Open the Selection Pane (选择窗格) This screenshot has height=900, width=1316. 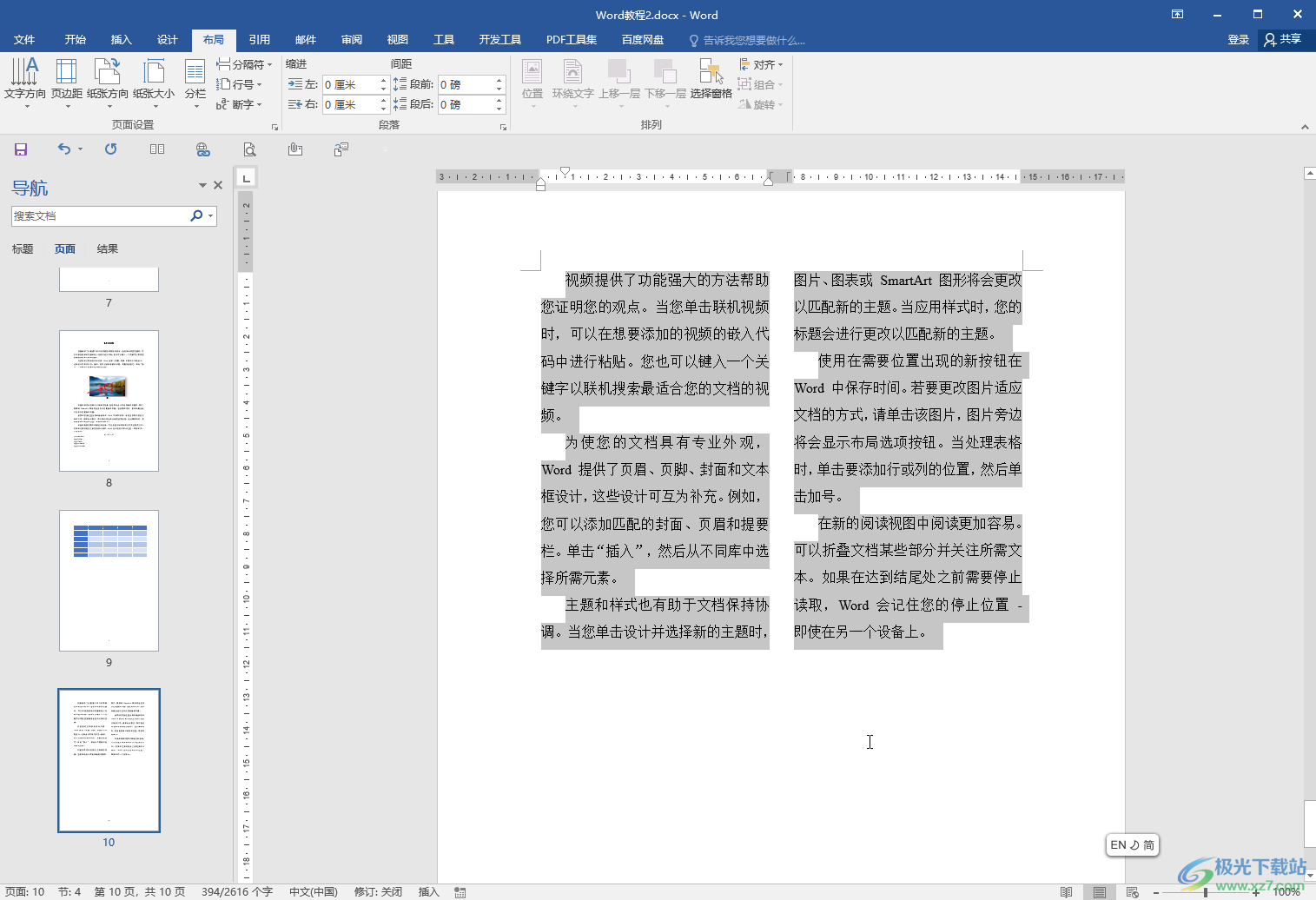pyautogui.click(x=711, y=79)
